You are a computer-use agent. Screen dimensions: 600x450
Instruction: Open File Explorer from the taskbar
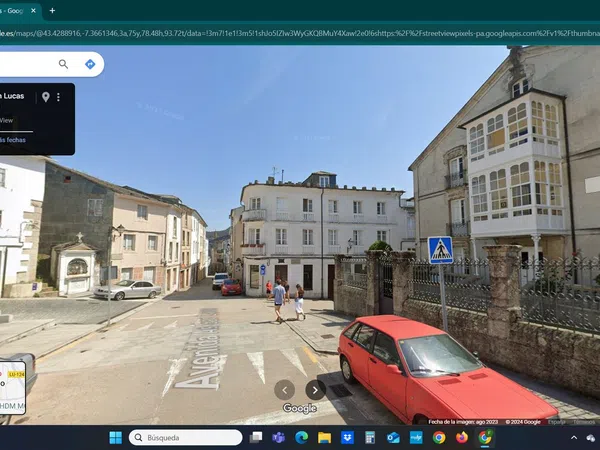tap(324, 438)
